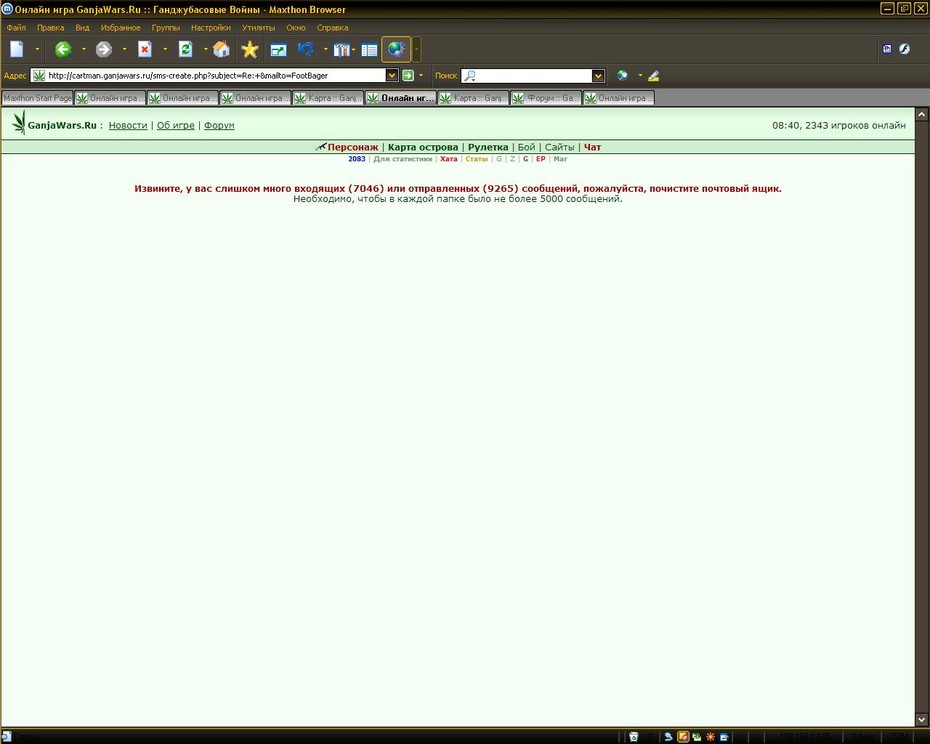Open the Группы menu
Viewport: 930px width, 744px height.
pos(165,27)
